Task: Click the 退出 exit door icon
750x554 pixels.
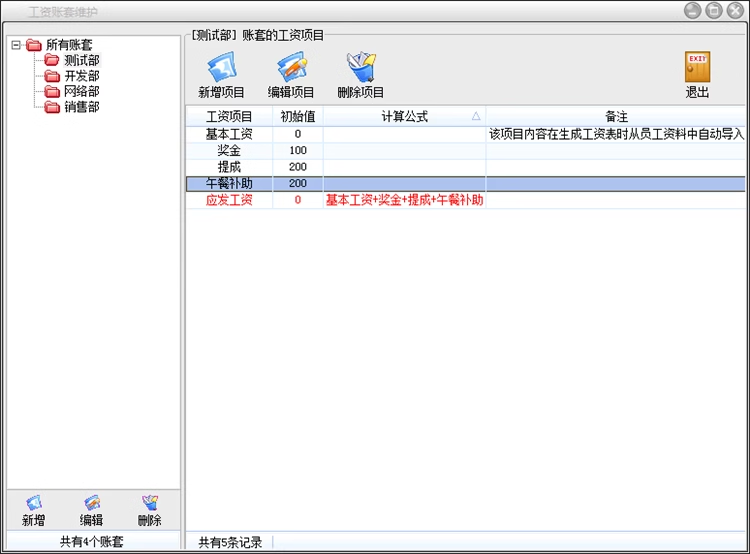Action: point(697,66)
